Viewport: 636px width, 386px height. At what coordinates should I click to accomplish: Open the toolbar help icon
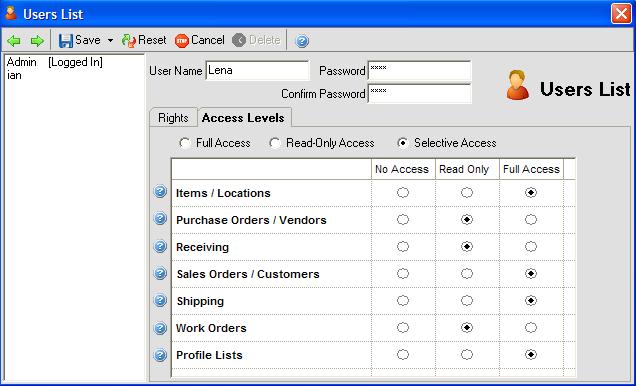pyautogui.click(x=302, y=41)
